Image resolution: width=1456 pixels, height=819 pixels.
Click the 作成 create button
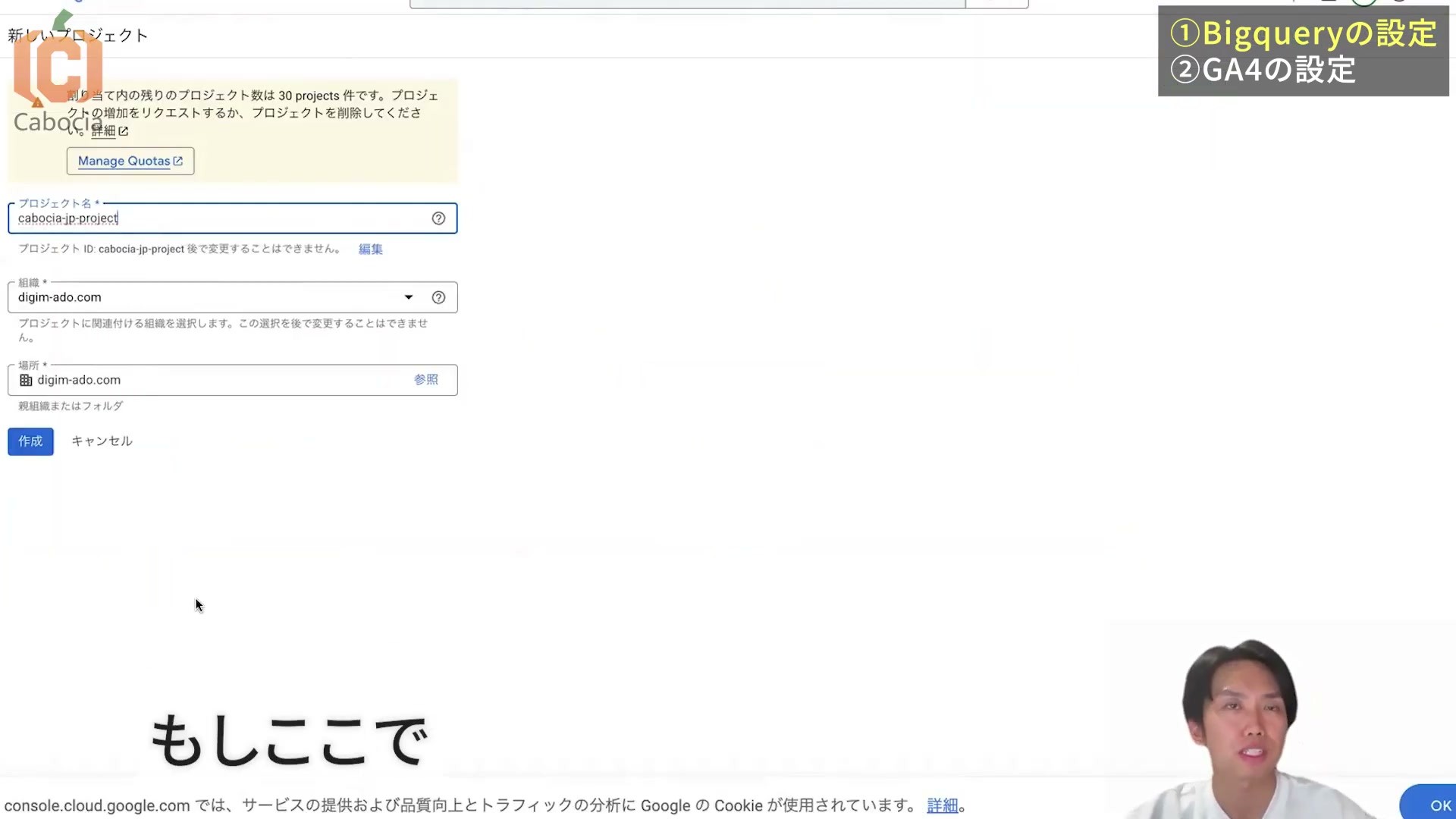click(30, 441)
